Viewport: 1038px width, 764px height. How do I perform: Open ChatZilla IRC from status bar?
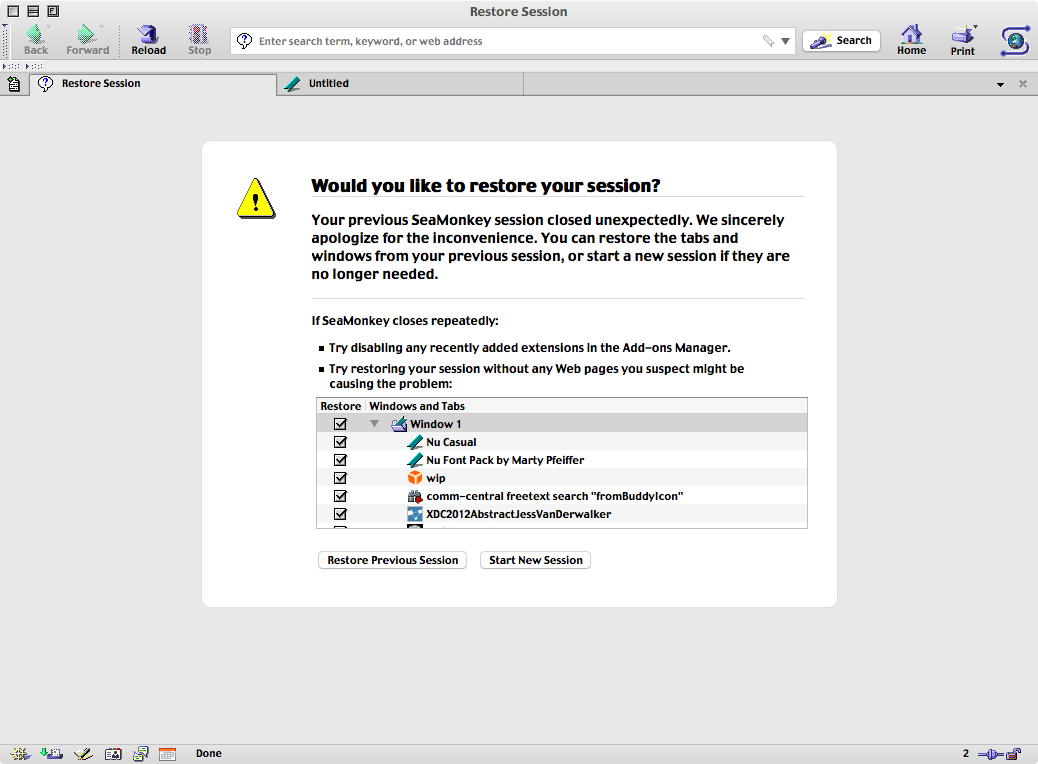pyautogui.click(x=141, y=754)
